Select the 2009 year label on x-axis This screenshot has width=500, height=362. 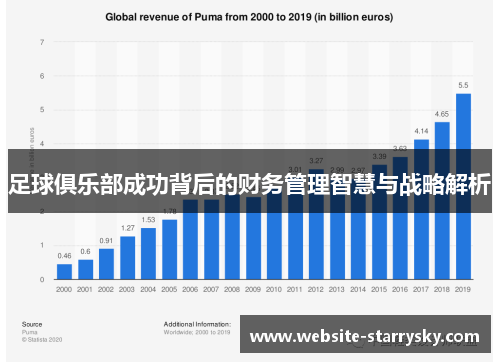tap(253, 289)
